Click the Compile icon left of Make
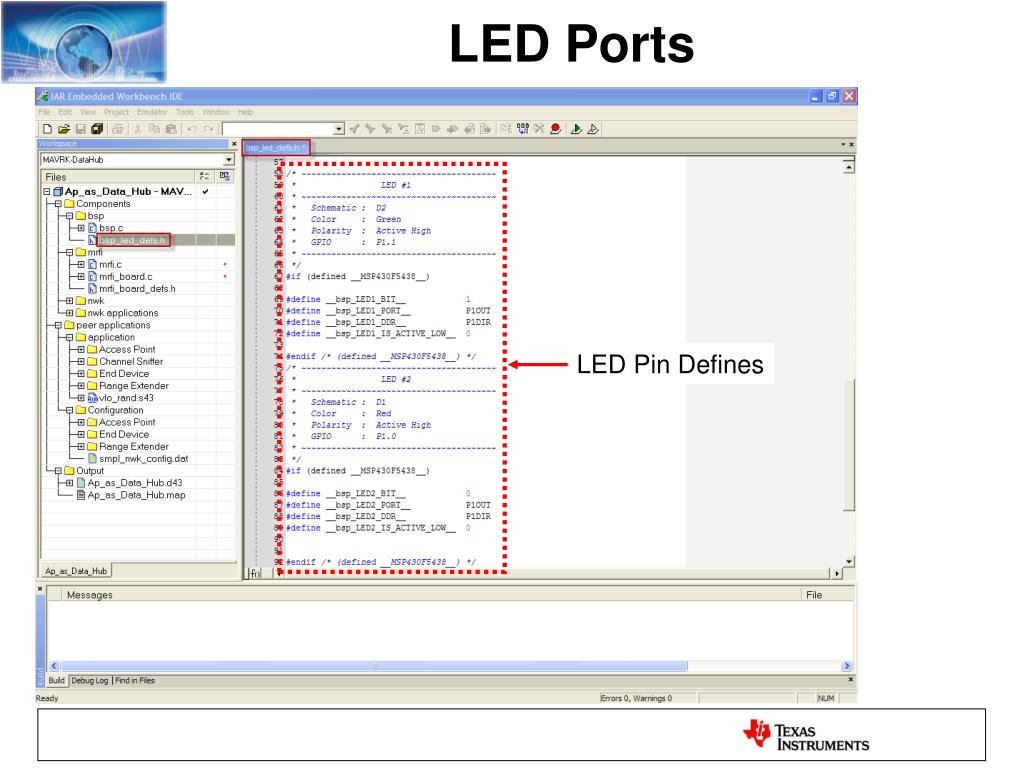 [x=506, y=129]
